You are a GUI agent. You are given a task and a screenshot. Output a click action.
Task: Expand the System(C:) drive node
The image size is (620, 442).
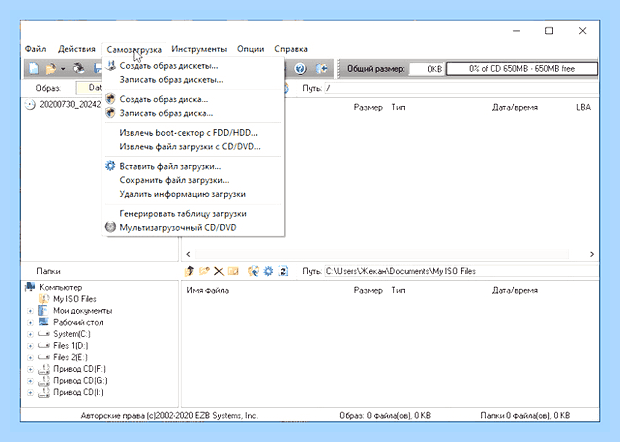pyautogui.click(x=30, y=334)
